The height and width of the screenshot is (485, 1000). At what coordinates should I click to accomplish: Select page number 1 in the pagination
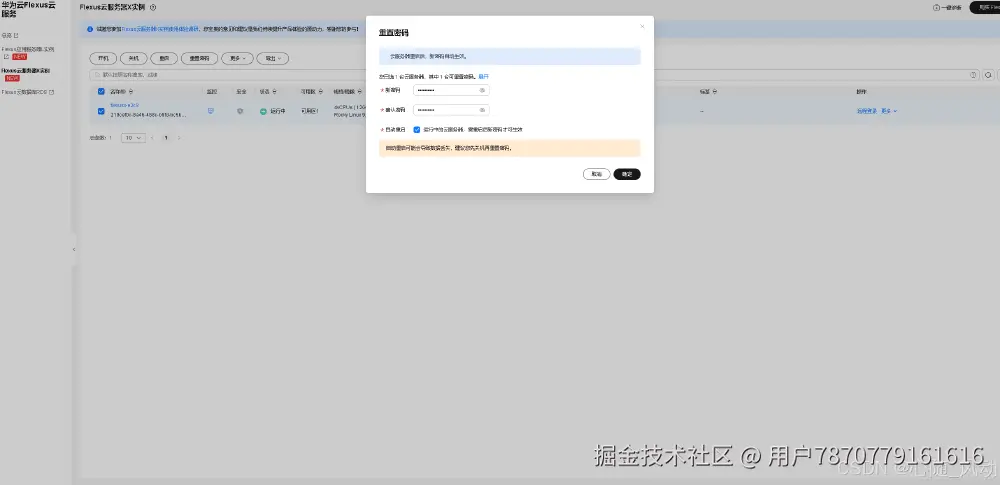[x=166, y=138]
